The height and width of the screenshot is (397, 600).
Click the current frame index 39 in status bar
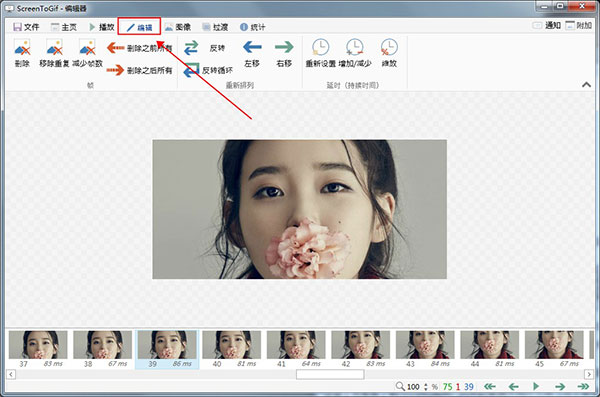(x=469, y=387)
